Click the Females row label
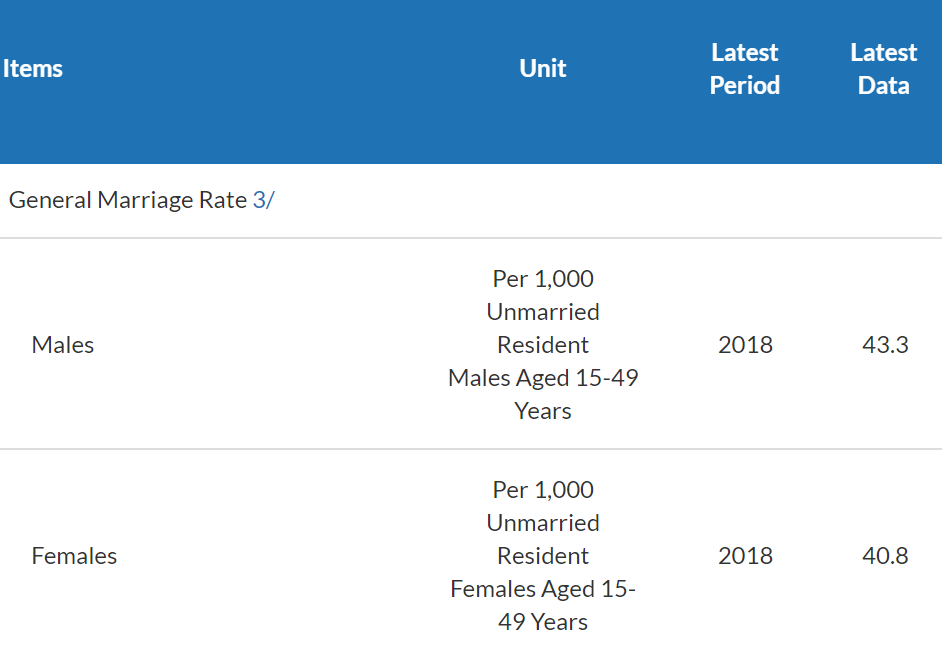Screen dimensions: 942x646 pyautogui.click(x=74, y=556)
